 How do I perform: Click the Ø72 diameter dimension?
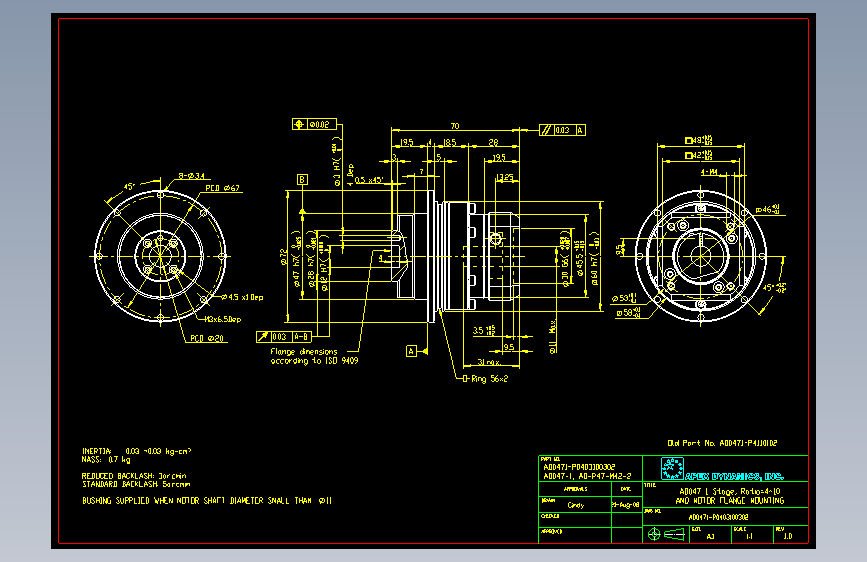pos(284,256)
